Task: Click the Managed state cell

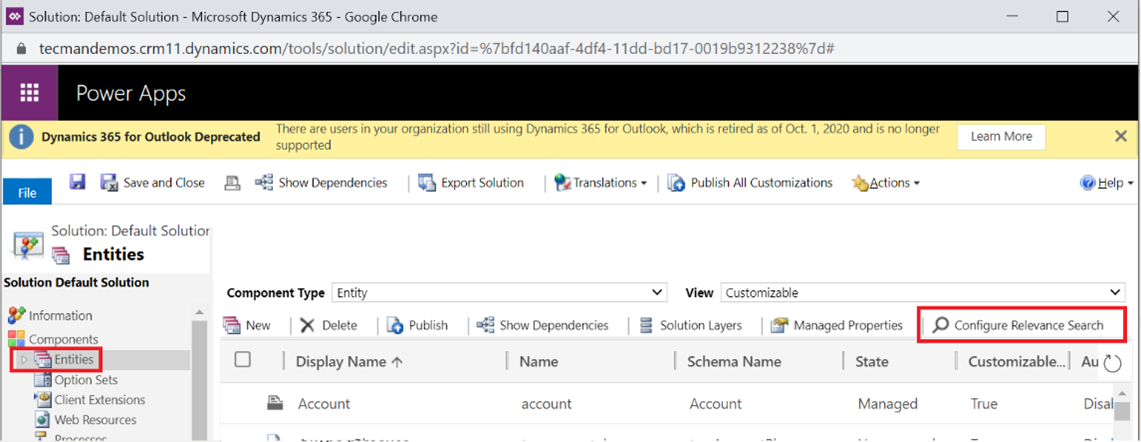Action: click(887, 403)
